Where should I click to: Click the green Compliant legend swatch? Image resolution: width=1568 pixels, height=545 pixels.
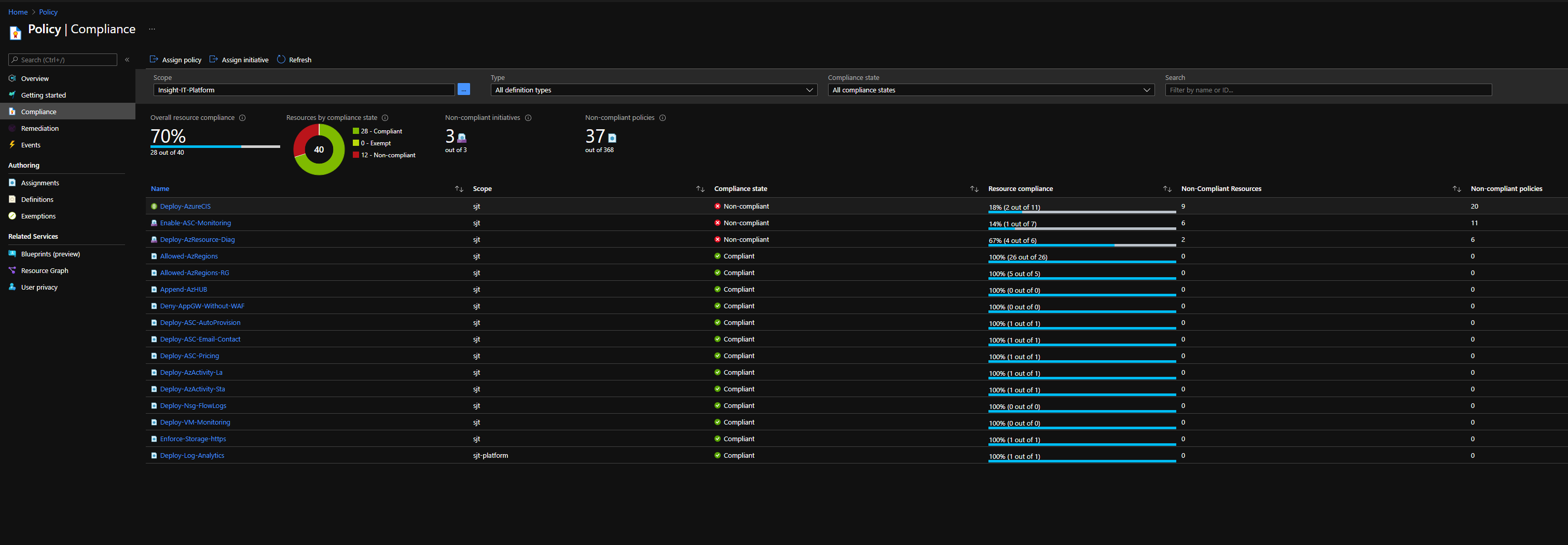coord(355,131)
